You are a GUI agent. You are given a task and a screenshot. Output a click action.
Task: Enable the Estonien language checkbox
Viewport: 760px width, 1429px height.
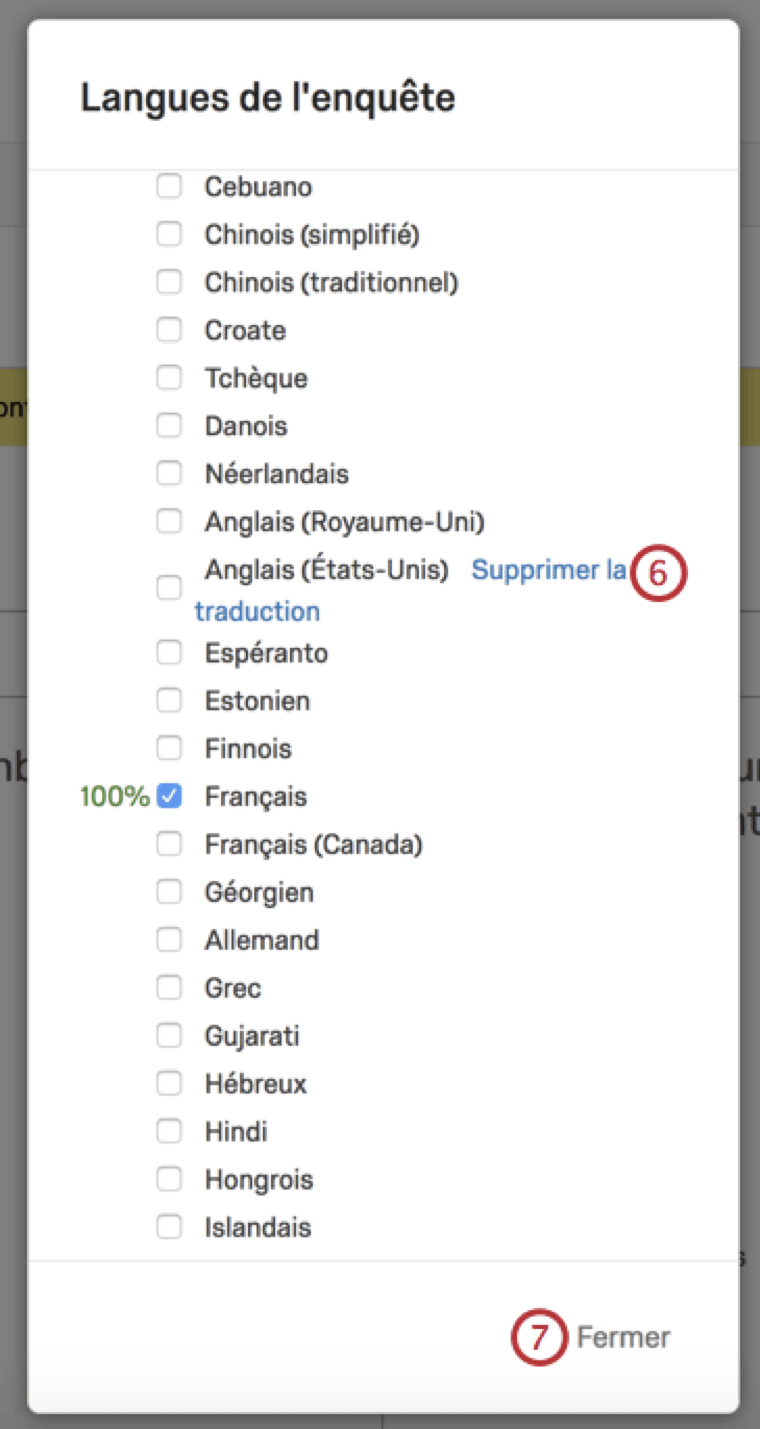[169, 701]
